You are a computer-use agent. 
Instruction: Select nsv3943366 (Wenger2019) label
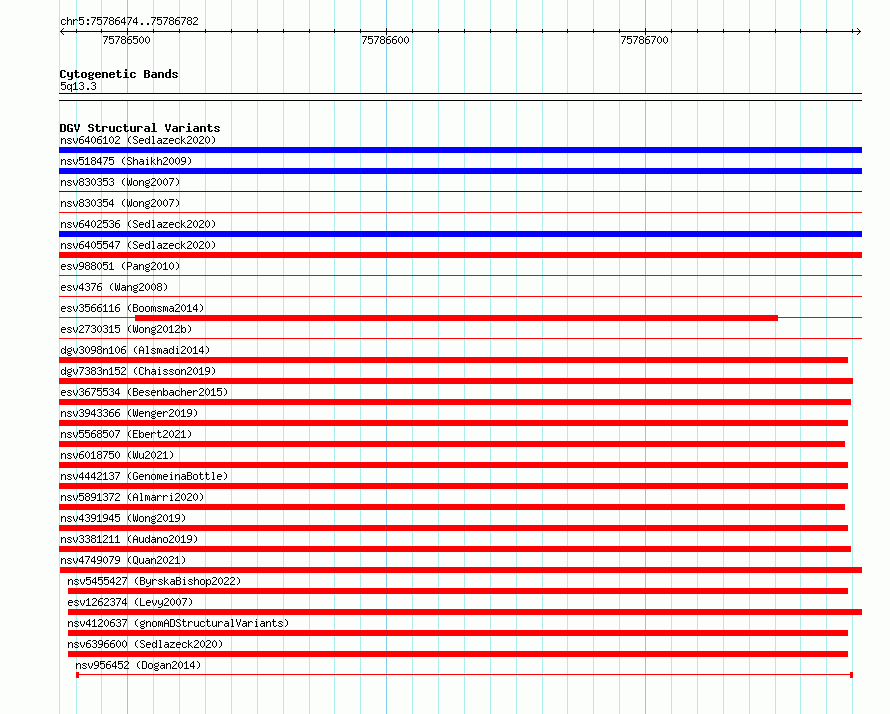[129, 413]
